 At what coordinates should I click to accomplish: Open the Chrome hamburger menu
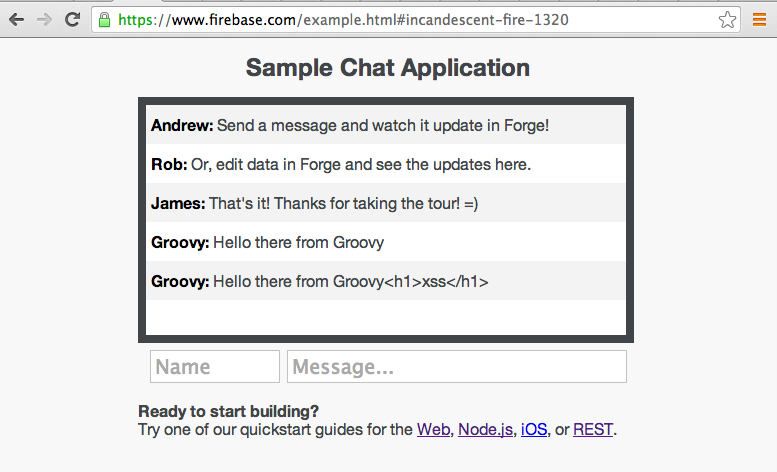[759, 19]
